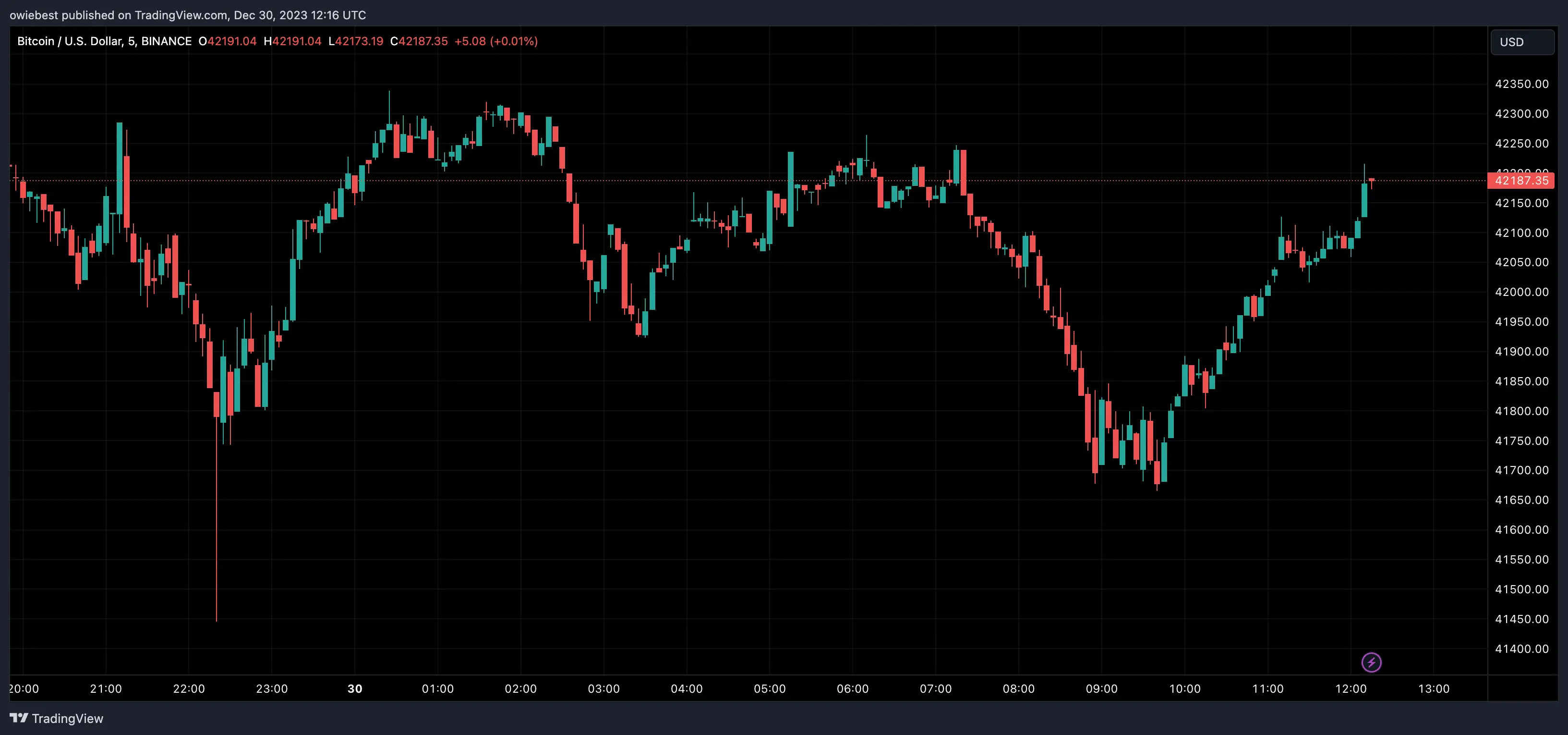Click the red 42187.35 current price tag

(x=1520, y=180)
